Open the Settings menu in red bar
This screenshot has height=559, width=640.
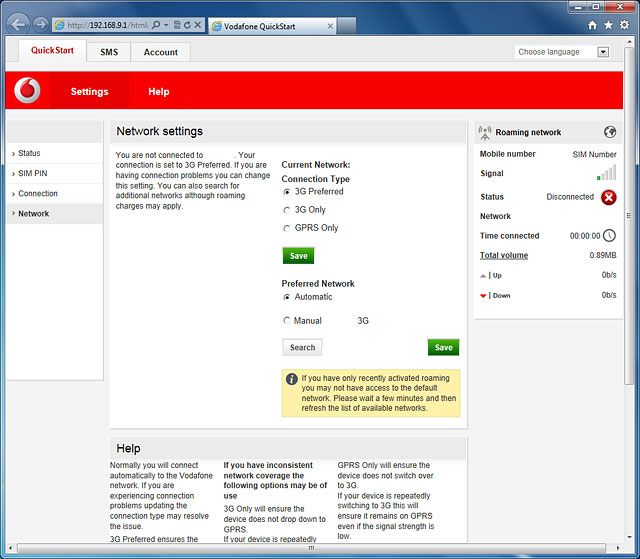(x=89, y=91)
